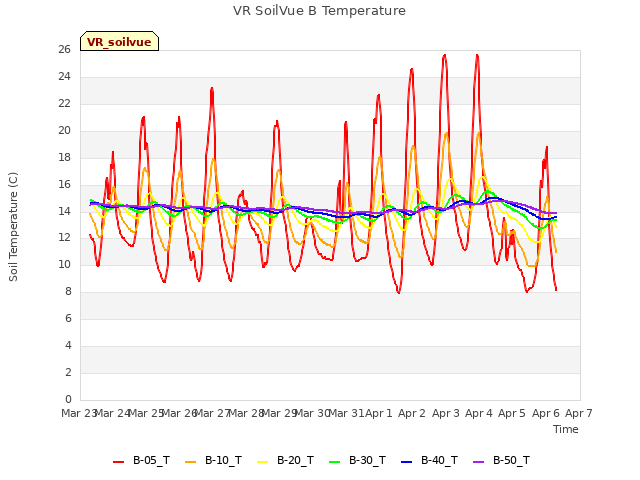Click the B-50_T purple legend swatch
640x480 pixels.
click(x=479, y=462)
